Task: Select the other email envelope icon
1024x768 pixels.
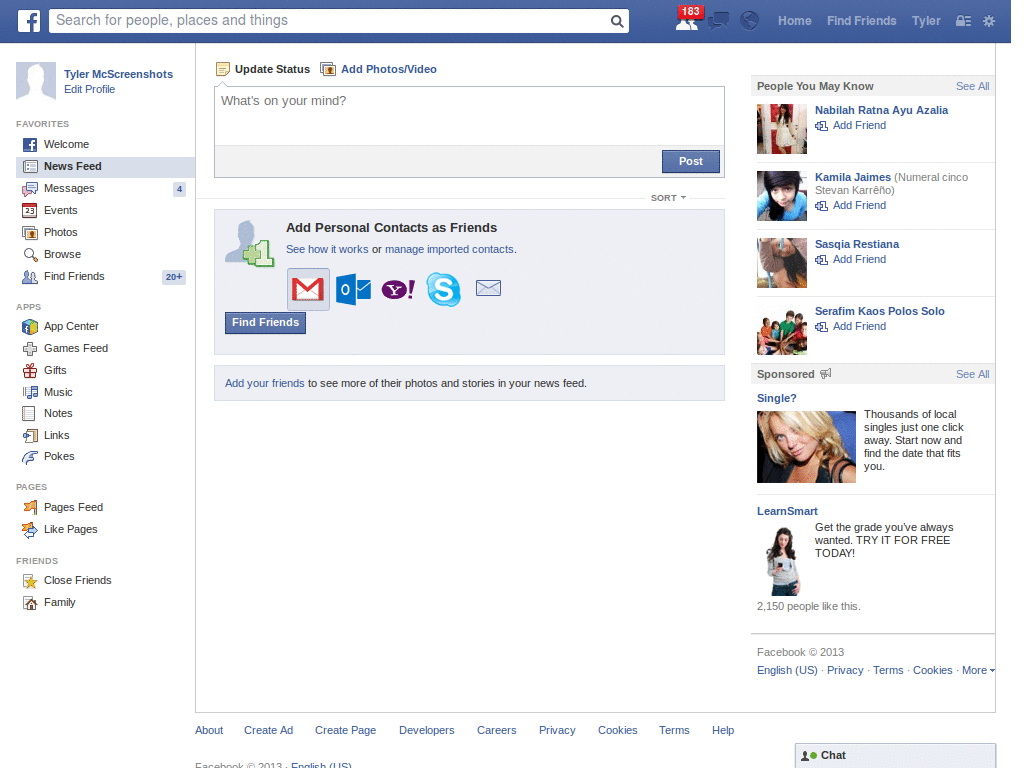Action: 488,288
